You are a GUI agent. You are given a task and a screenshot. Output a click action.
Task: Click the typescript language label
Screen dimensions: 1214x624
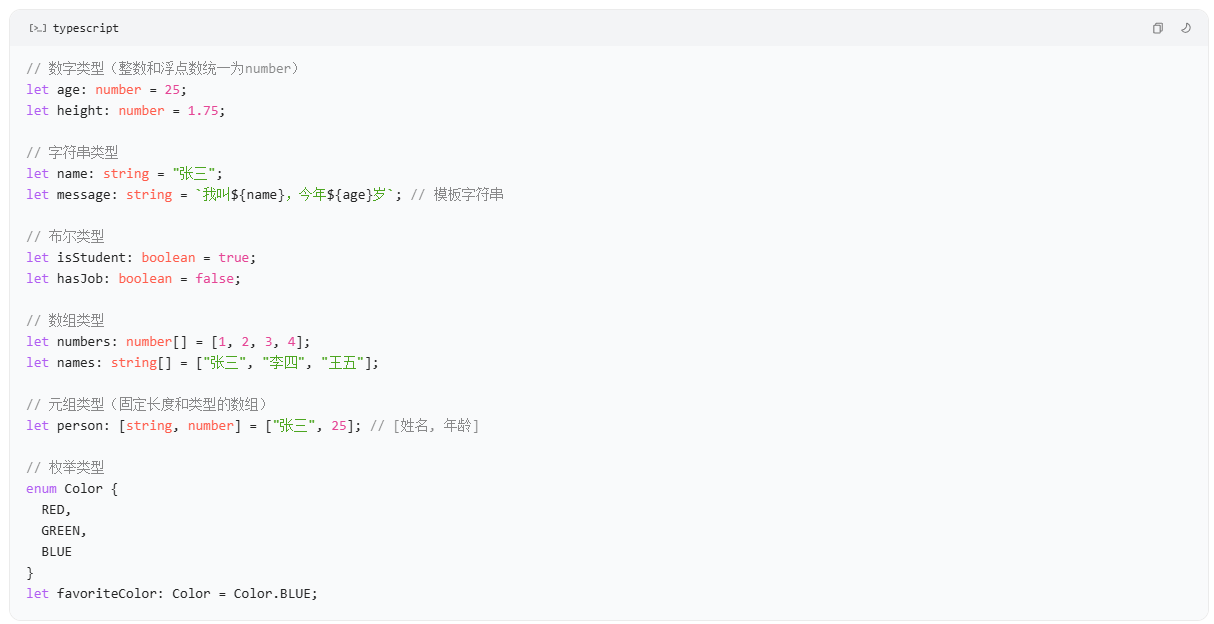85,28
